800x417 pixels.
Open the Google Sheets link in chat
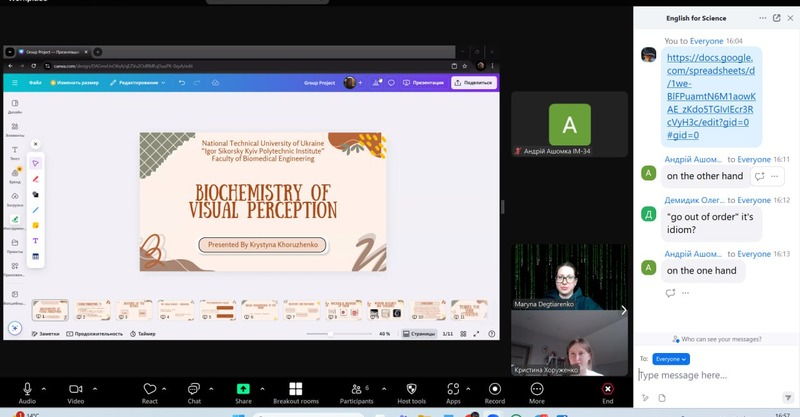(x=711, y=96)
